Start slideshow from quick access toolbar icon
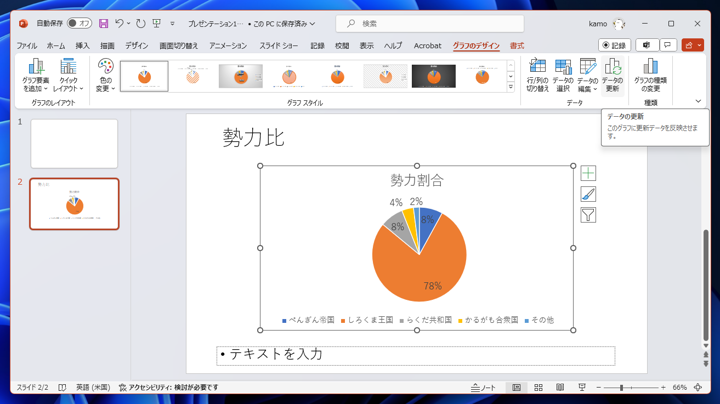Screen dimensions: 720x404 (157, 23)
